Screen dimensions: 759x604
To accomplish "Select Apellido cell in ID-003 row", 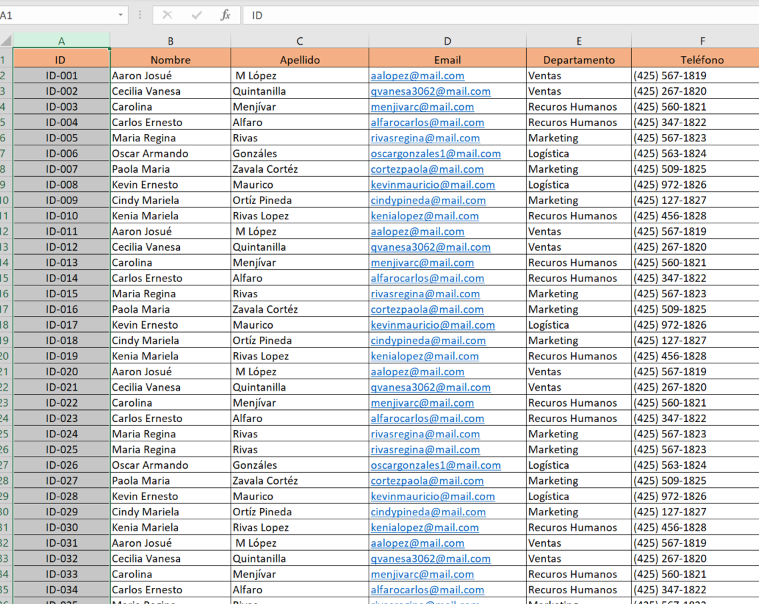I will [x=300, y=106].
